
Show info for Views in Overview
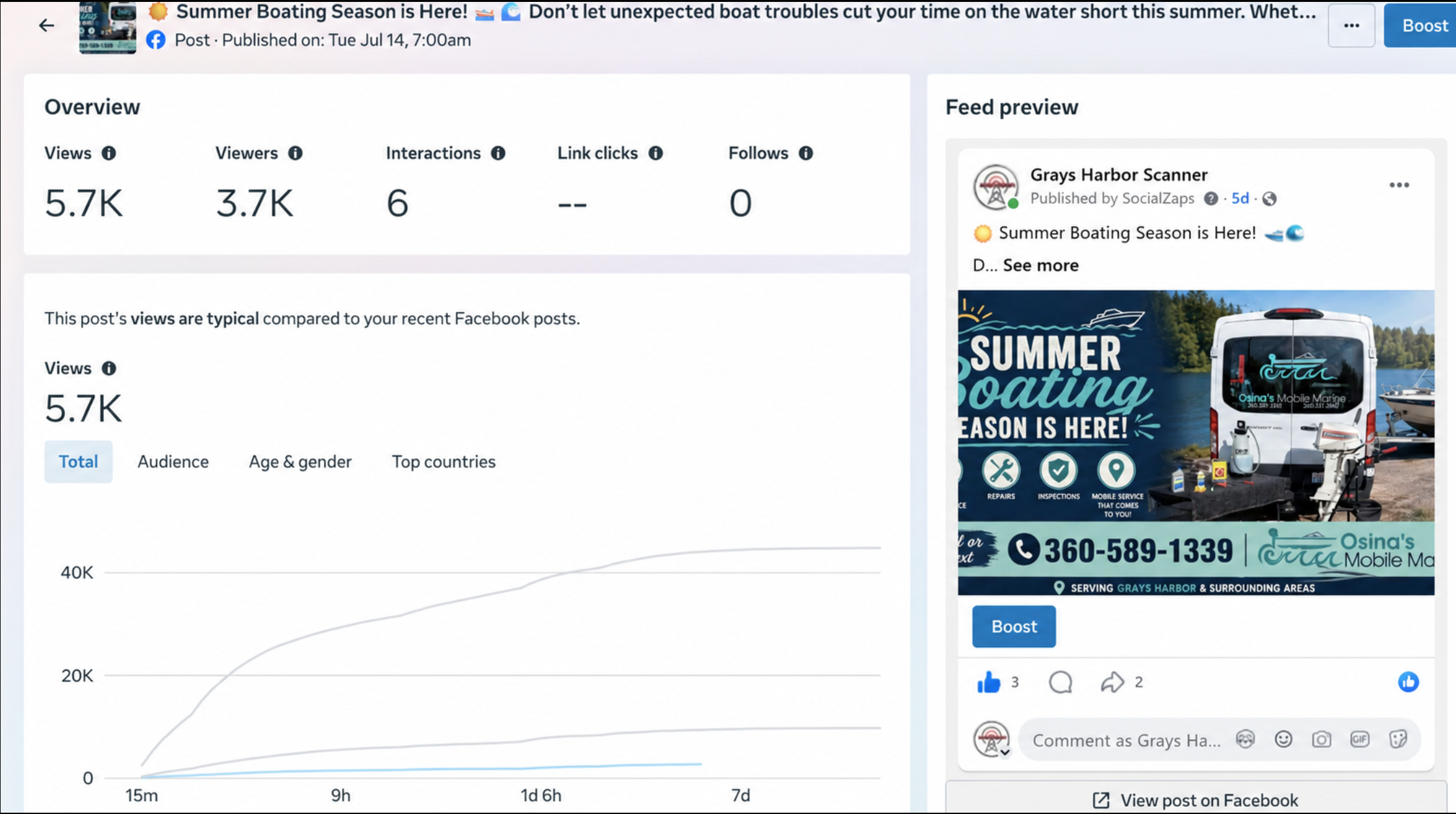coord(108,153)
